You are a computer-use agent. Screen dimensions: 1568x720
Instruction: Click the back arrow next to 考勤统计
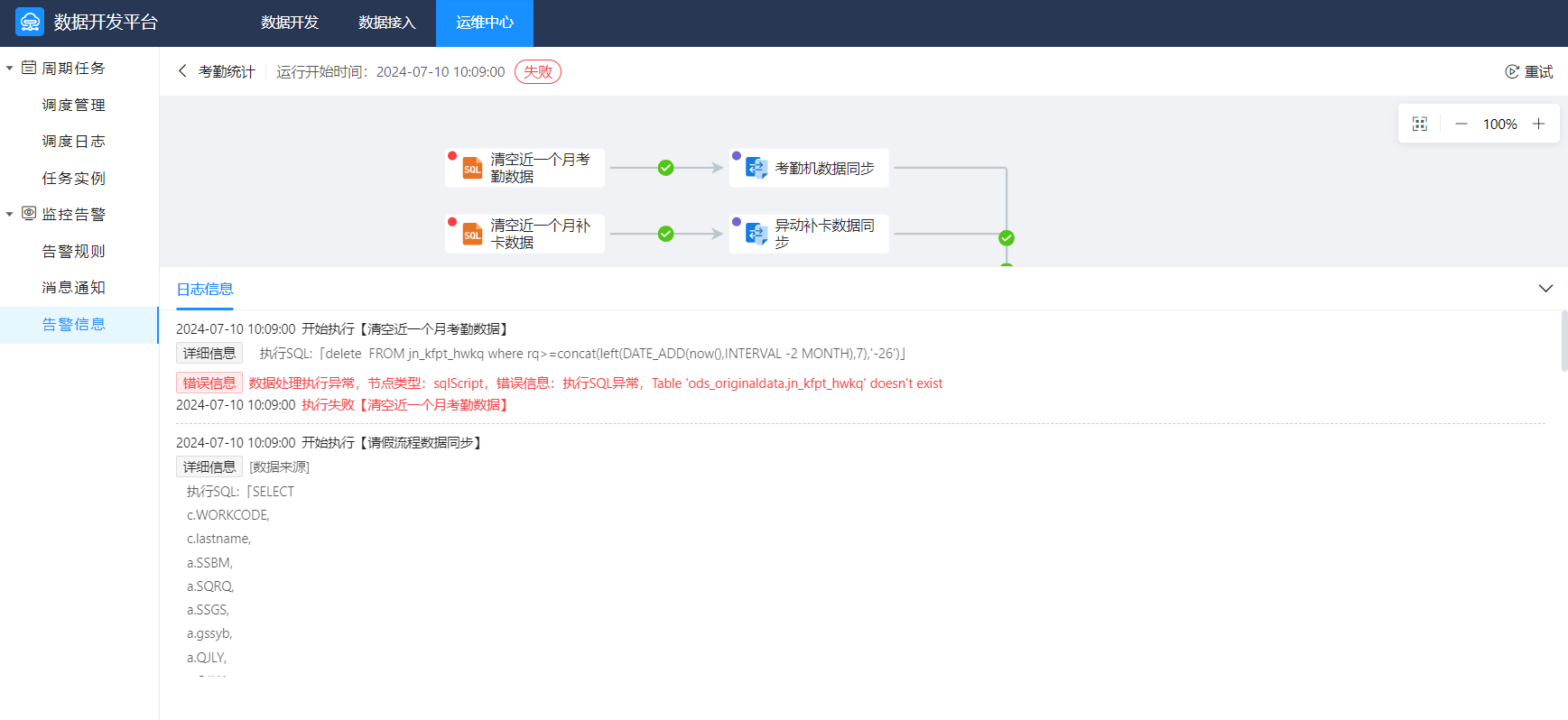coord(182,71)
